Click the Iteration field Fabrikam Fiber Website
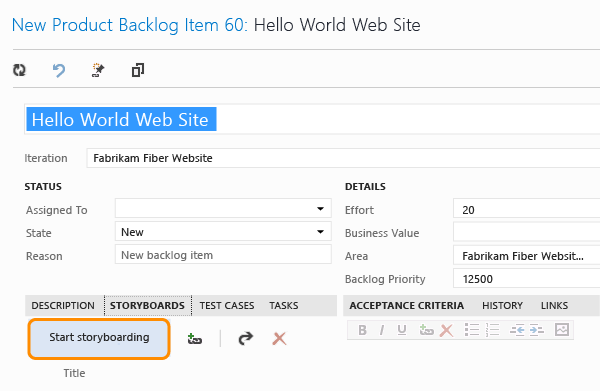This screenshot has height=391, width=600. point(343,158)
